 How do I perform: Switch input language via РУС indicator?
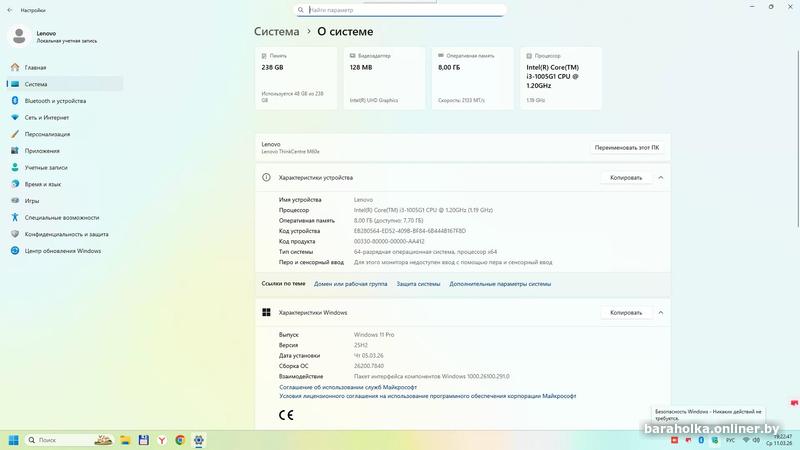731,440
